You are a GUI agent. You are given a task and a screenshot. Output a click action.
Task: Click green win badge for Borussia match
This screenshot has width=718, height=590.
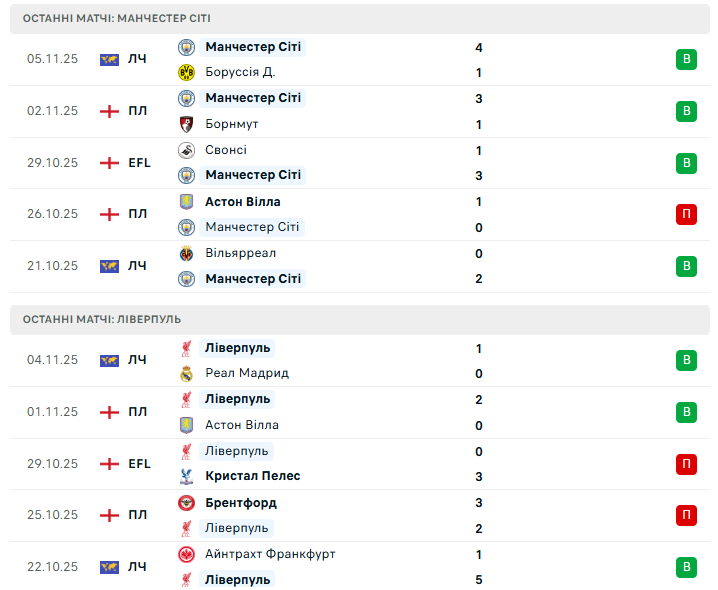[x=686, y=60]
